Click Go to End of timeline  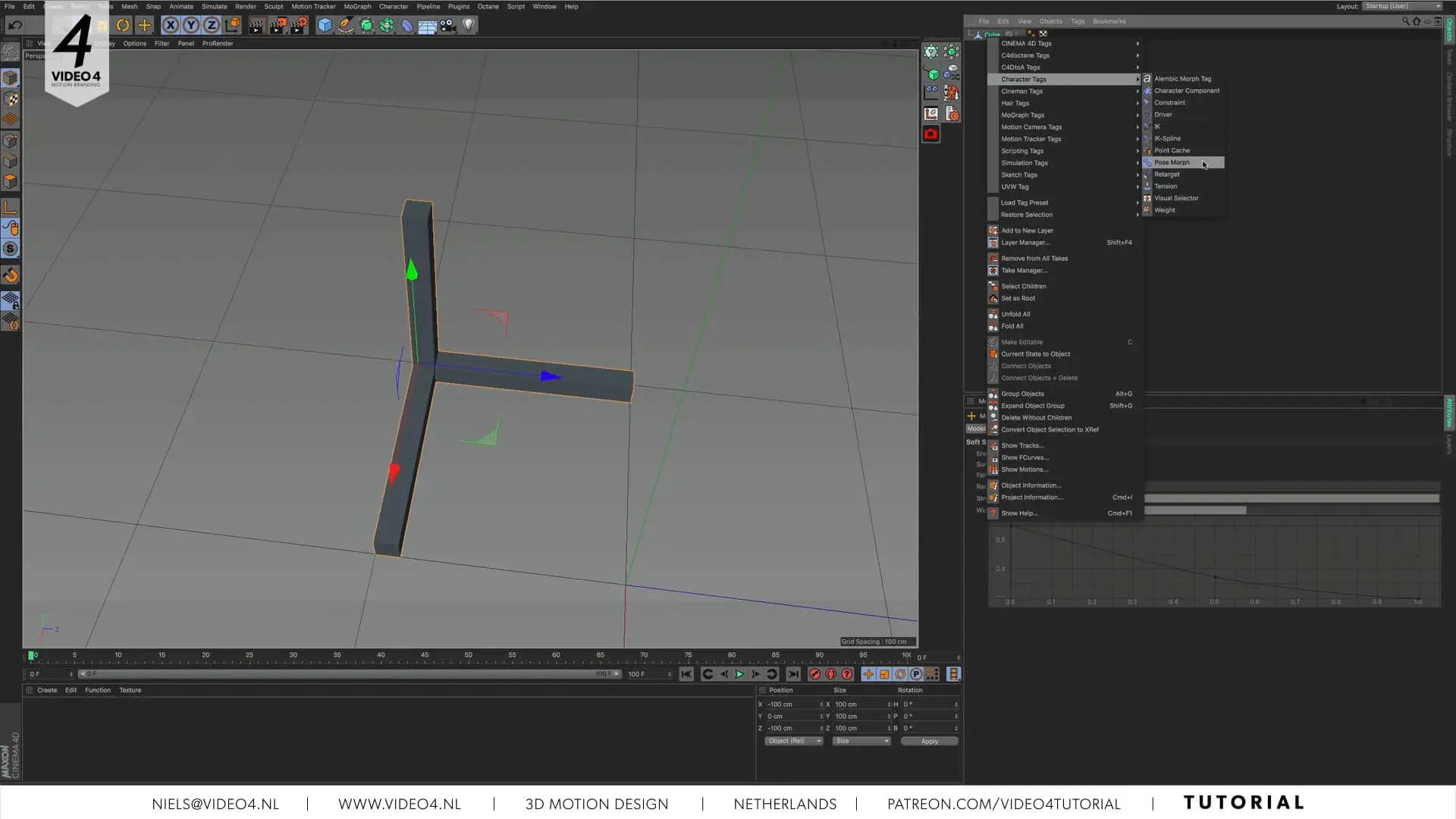point(793,674)
